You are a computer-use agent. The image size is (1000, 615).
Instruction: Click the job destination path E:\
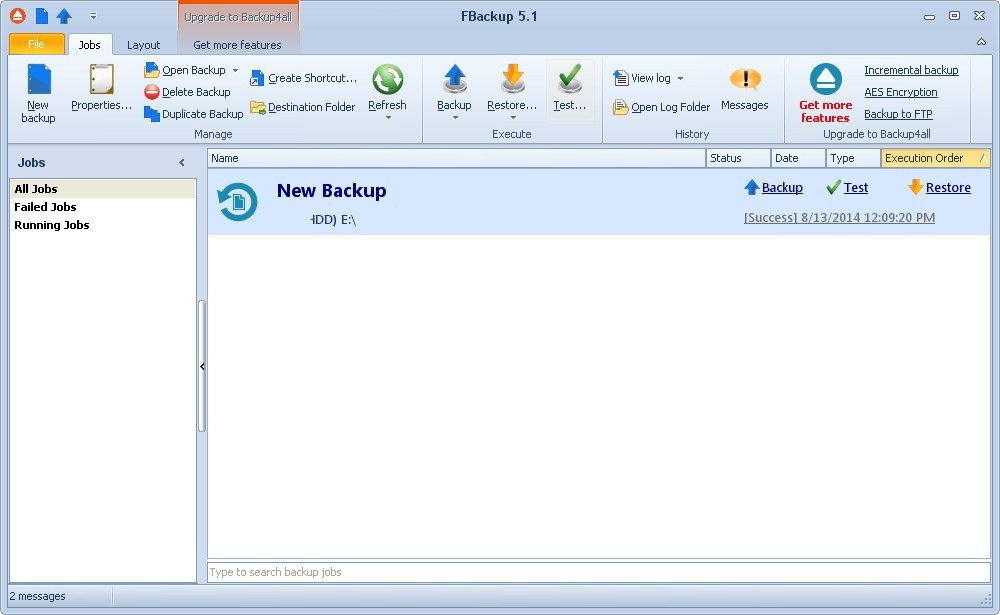[x=334, y=220]
